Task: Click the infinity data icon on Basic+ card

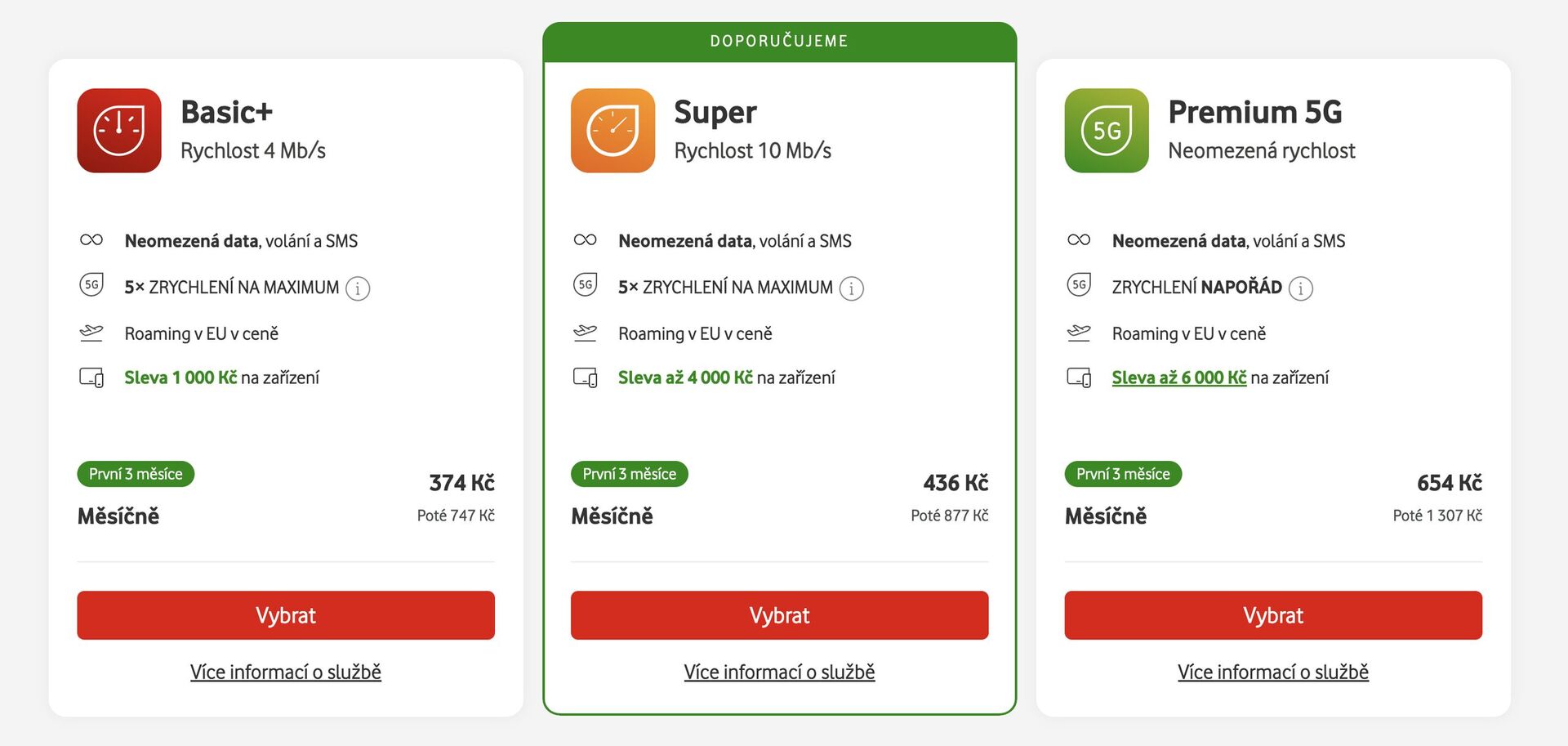Action: point(92,239)
